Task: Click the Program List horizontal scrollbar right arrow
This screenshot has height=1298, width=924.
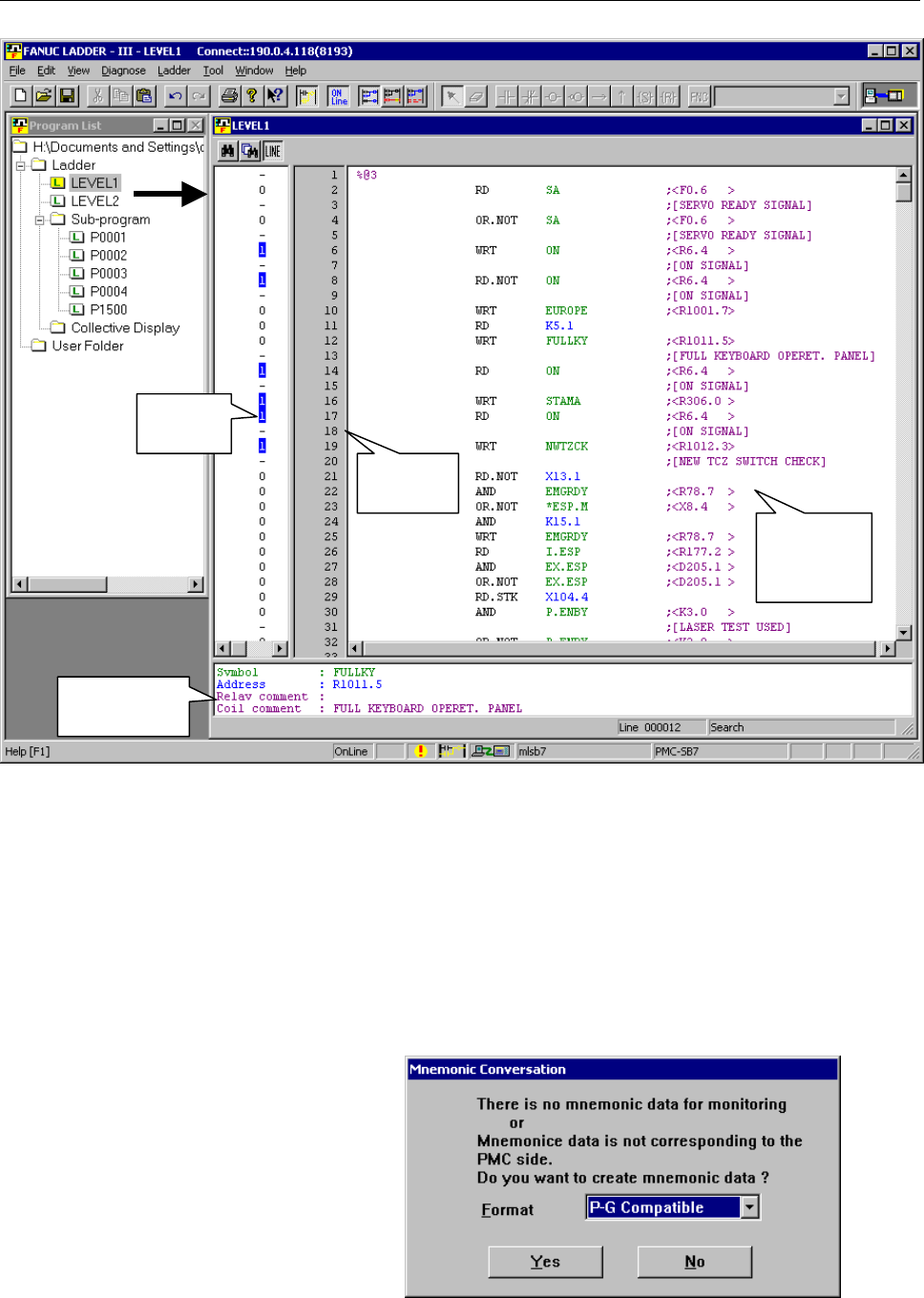Action: tap(196, 584)
